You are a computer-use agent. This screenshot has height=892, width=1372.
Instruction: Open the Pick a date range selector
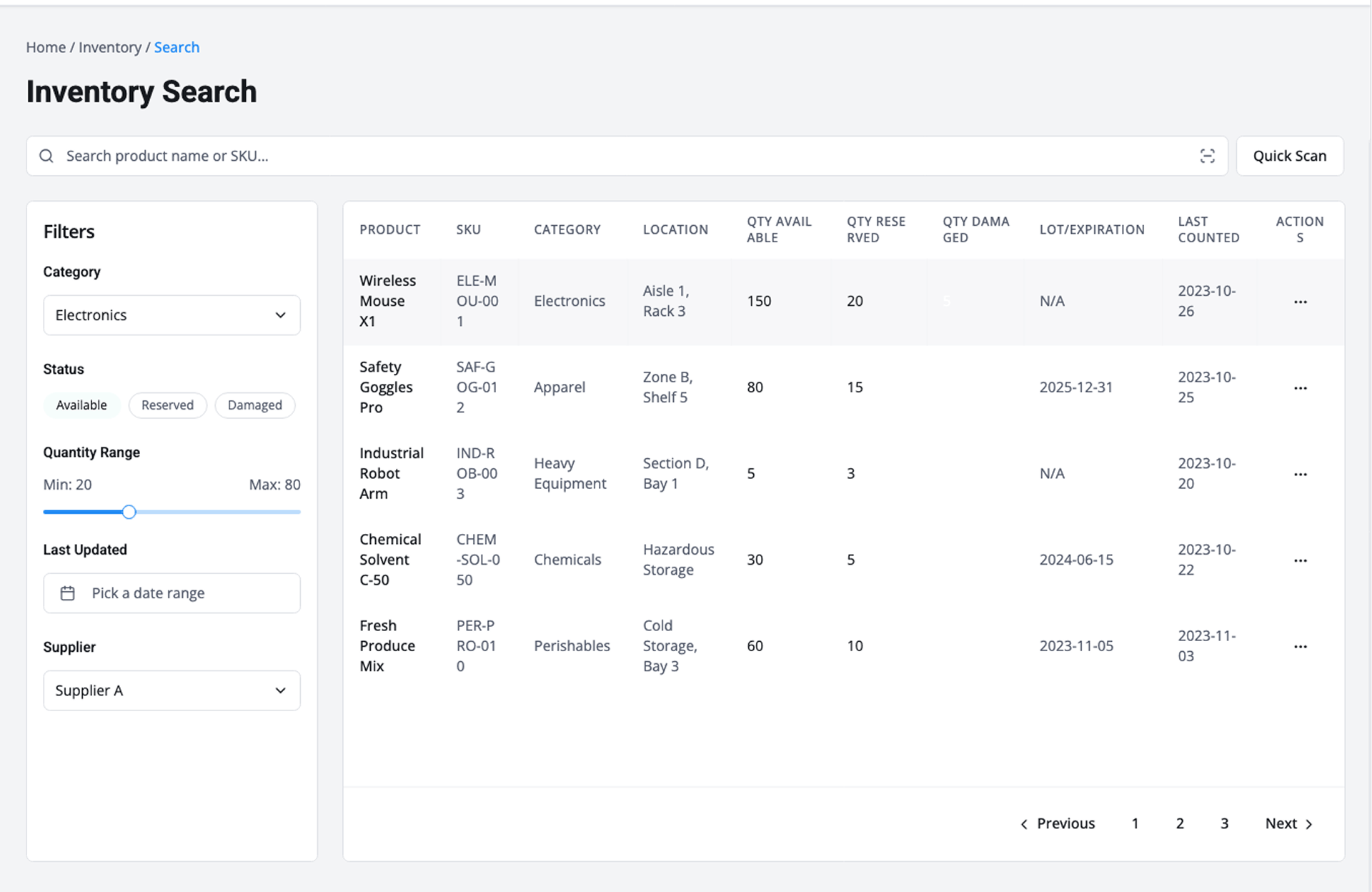(171, 593)
